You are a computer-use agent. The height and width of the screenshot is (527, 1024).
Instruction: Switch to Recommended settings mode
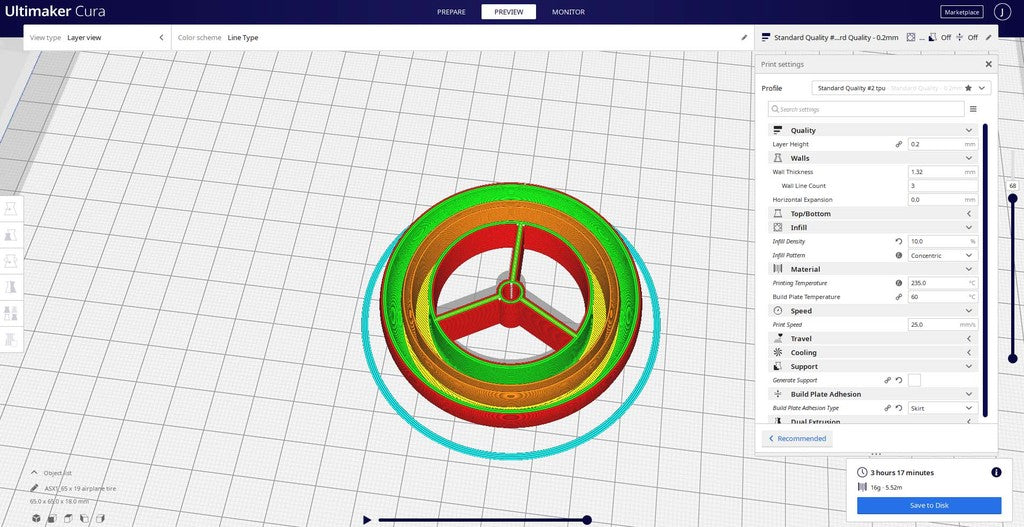point(797,438)
